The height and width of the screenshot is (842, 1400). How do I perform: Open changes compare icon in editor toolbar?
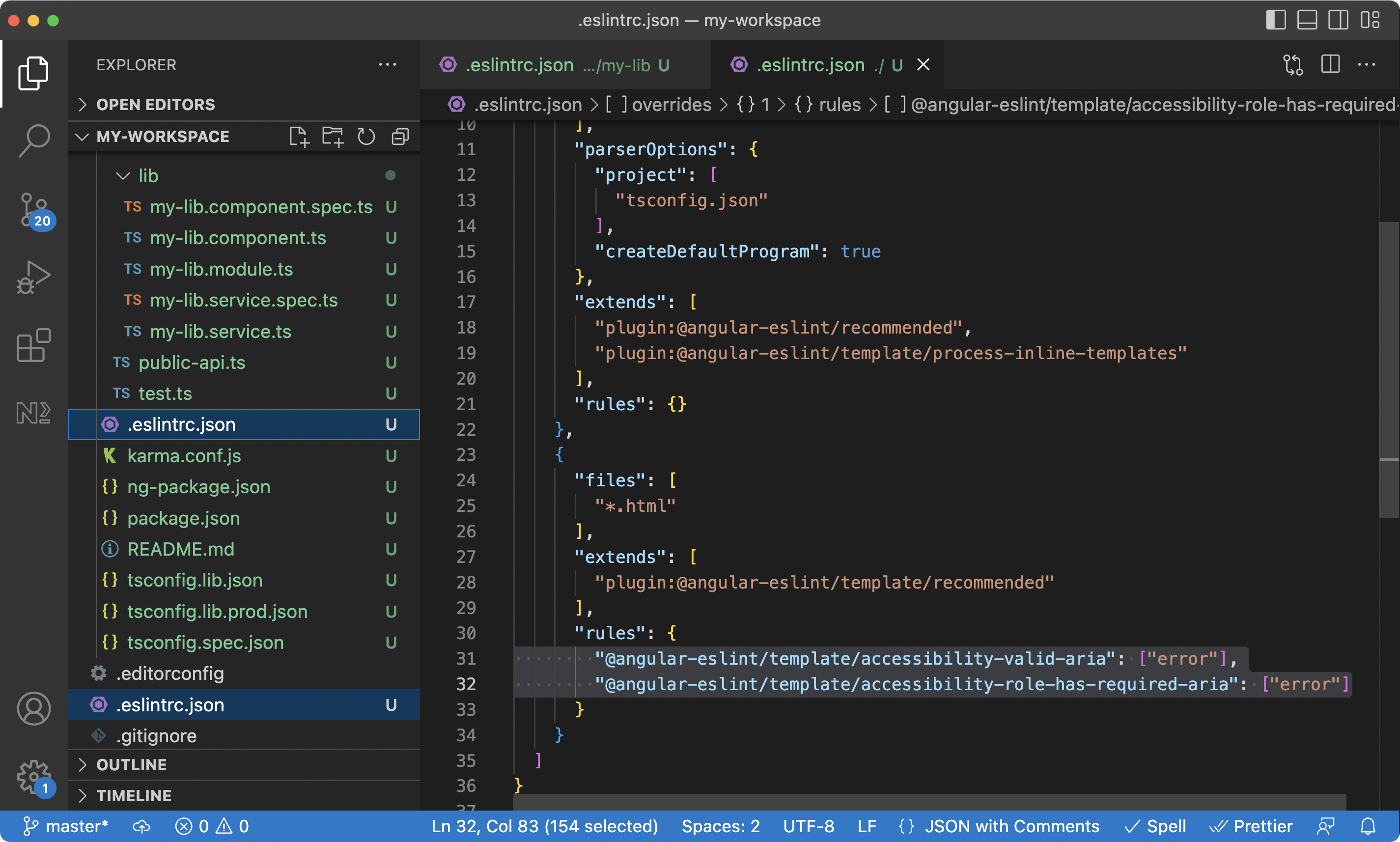tap(1293, 65)
